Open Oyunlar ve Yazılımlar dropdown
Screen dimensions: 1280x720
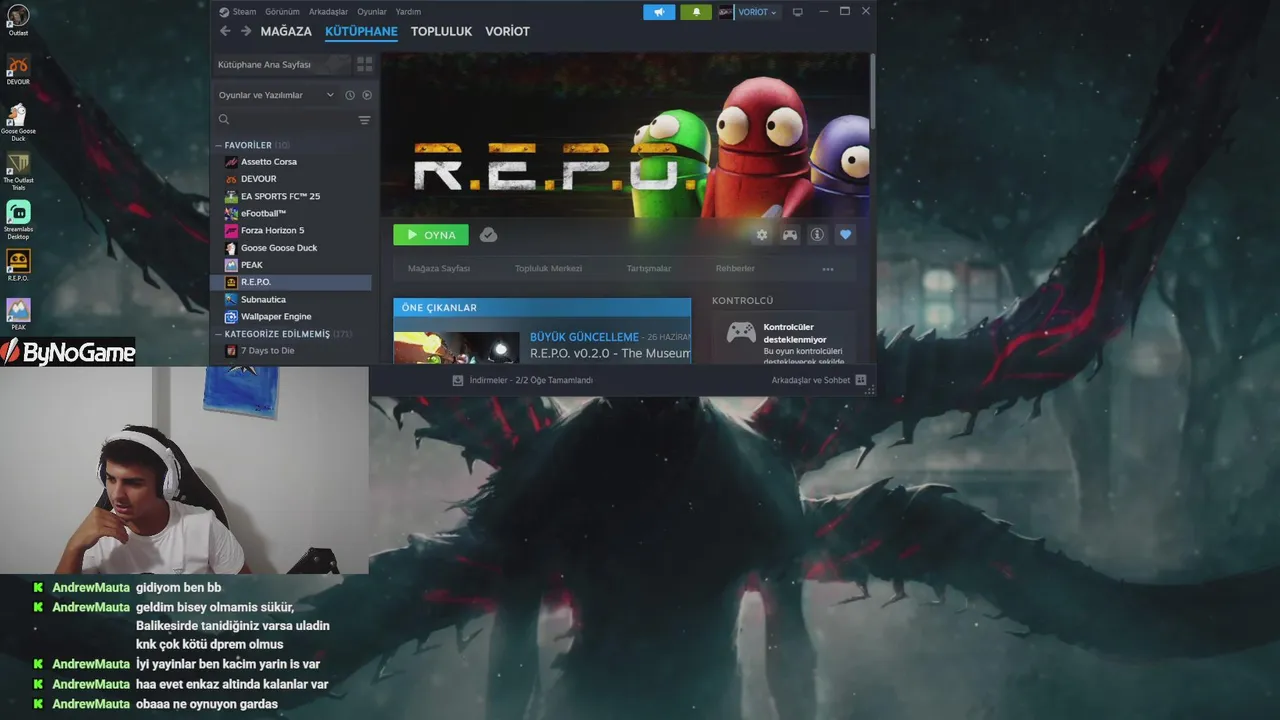[x=277, y=95]
